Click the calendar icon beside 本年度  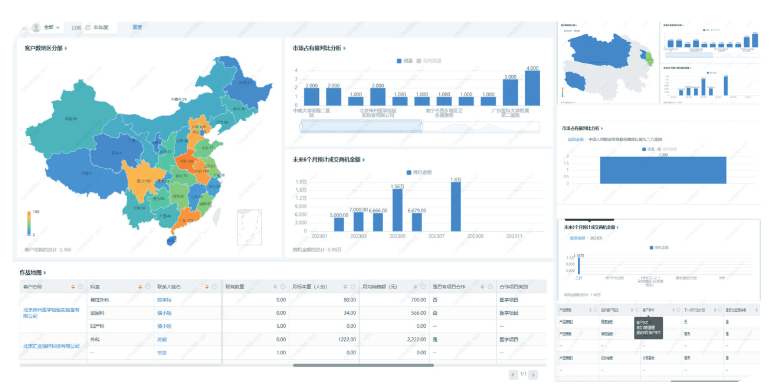88,27
